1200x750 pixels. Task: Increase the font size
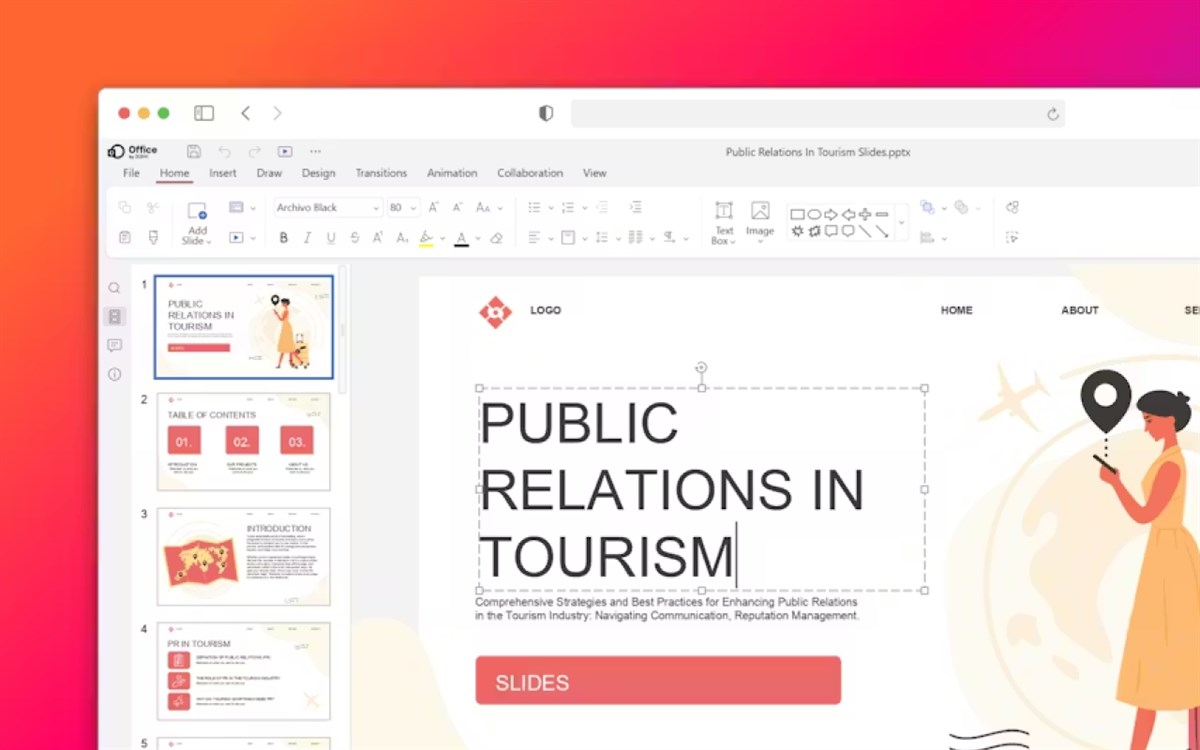433,207
